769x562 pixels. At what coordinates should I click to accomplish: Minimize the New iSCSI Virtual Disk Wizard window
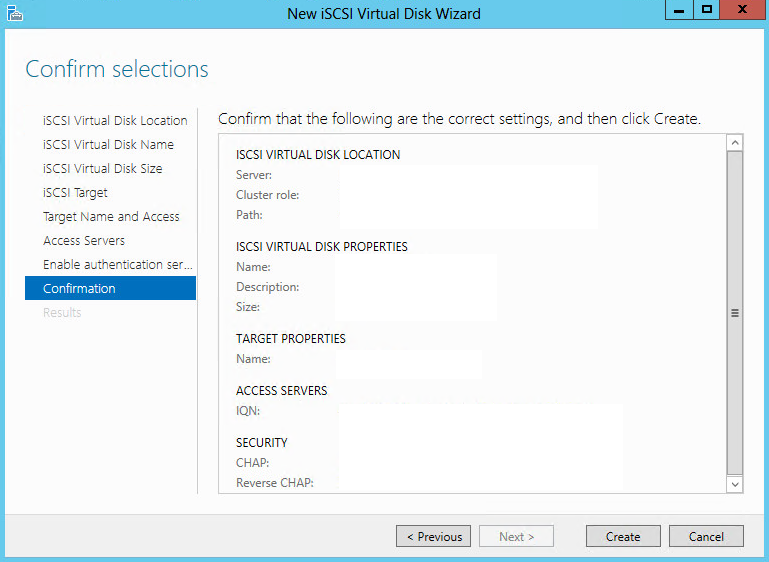click(680, 10)
